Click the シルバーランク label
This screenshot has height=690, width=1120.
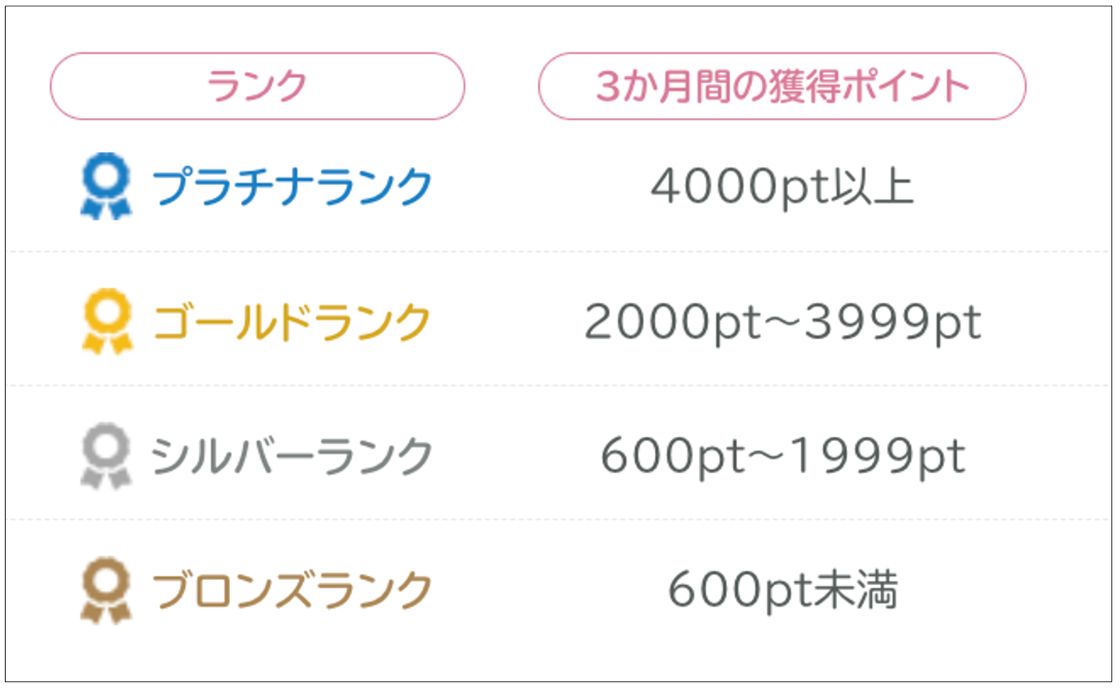click(x=292, y=456)
